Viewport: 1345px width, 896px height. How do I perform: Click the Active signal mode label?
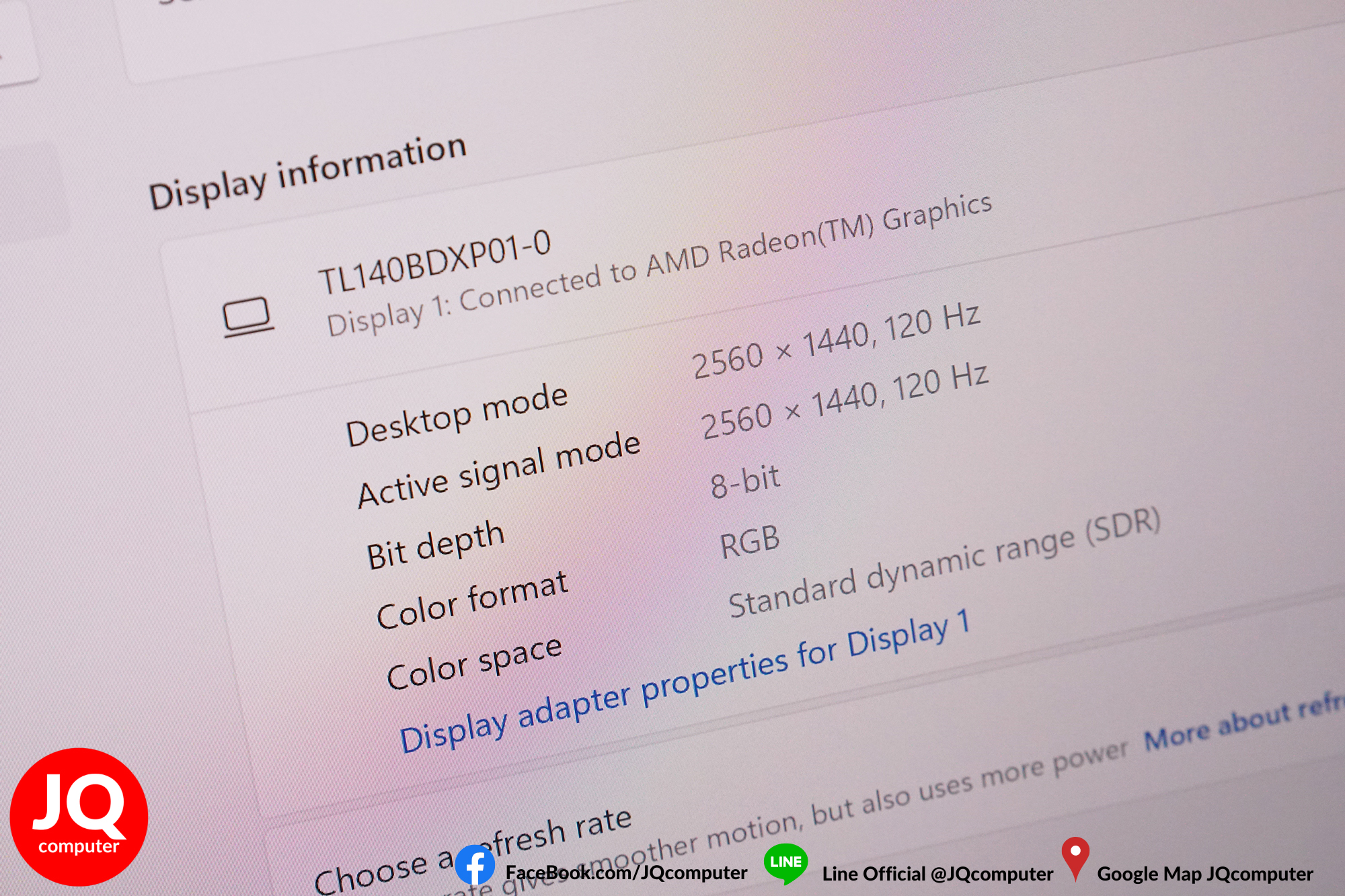498,469
